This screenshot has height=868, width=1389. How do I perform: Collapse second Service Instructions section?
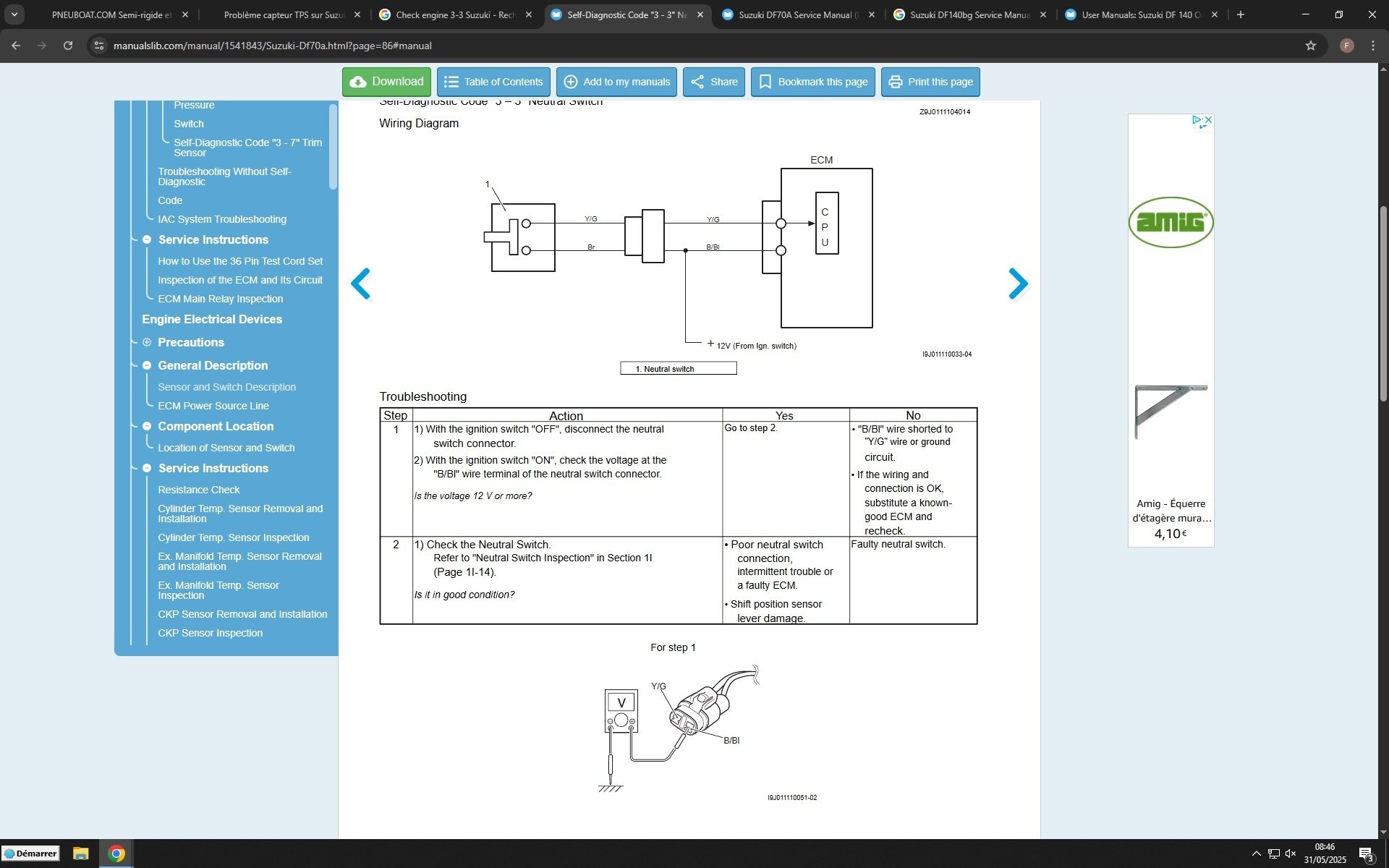[147, 468]
